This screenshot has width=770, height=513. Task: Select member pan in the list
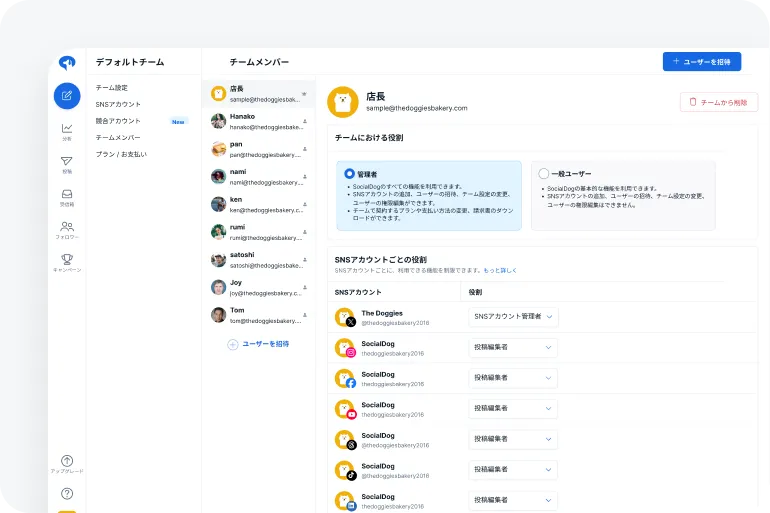(x=259, y=149)
